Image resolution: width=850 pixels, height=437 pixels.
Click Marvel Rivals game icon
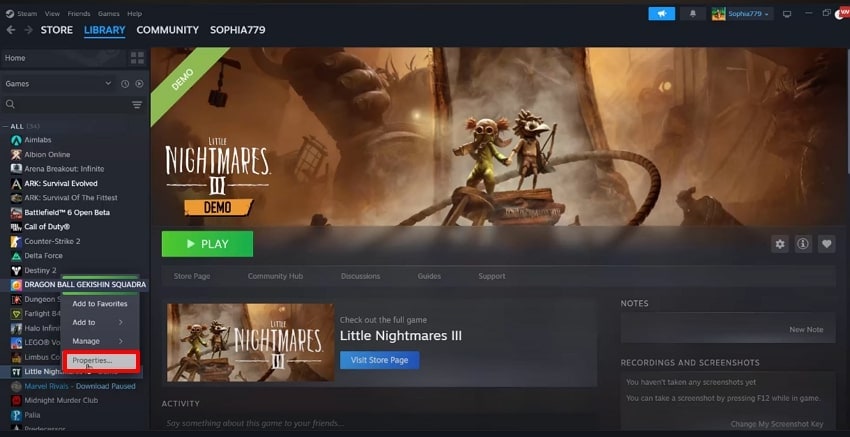[16, 386]
